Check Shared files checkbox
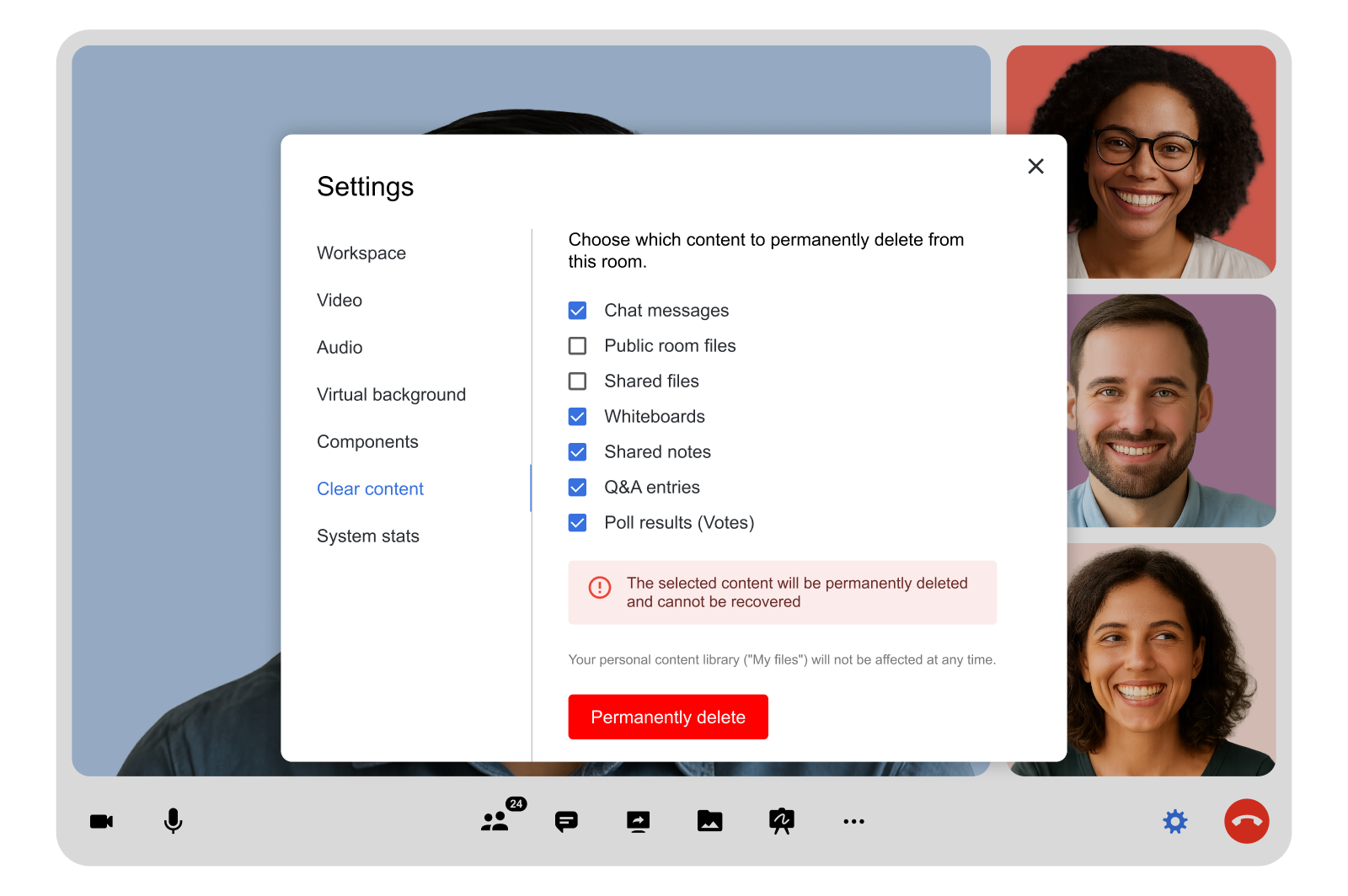 coord(577,381)
